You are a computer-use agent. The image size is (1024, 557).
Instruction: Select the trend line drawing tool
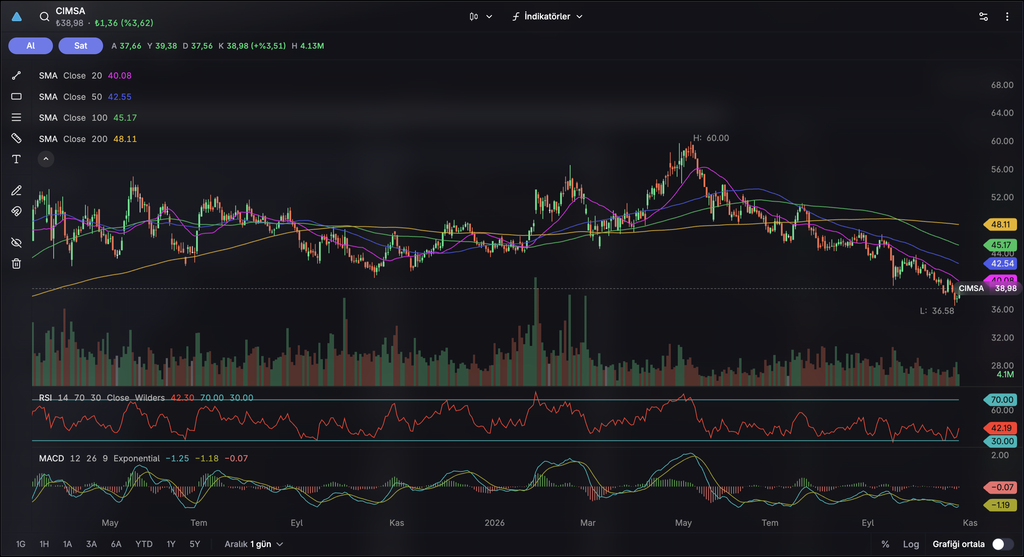pyautogui.click(x=16, y=76)
